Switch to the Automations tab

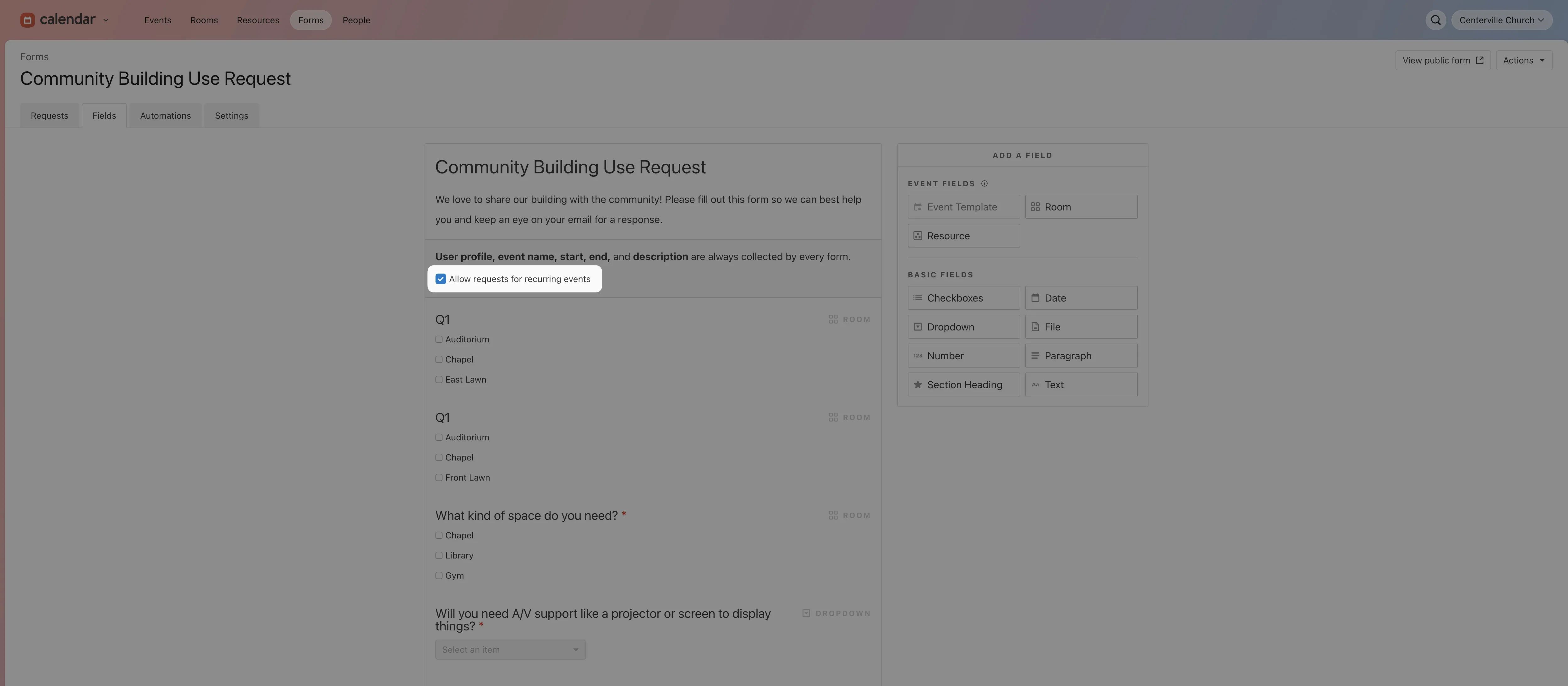[x=165, y=115]
